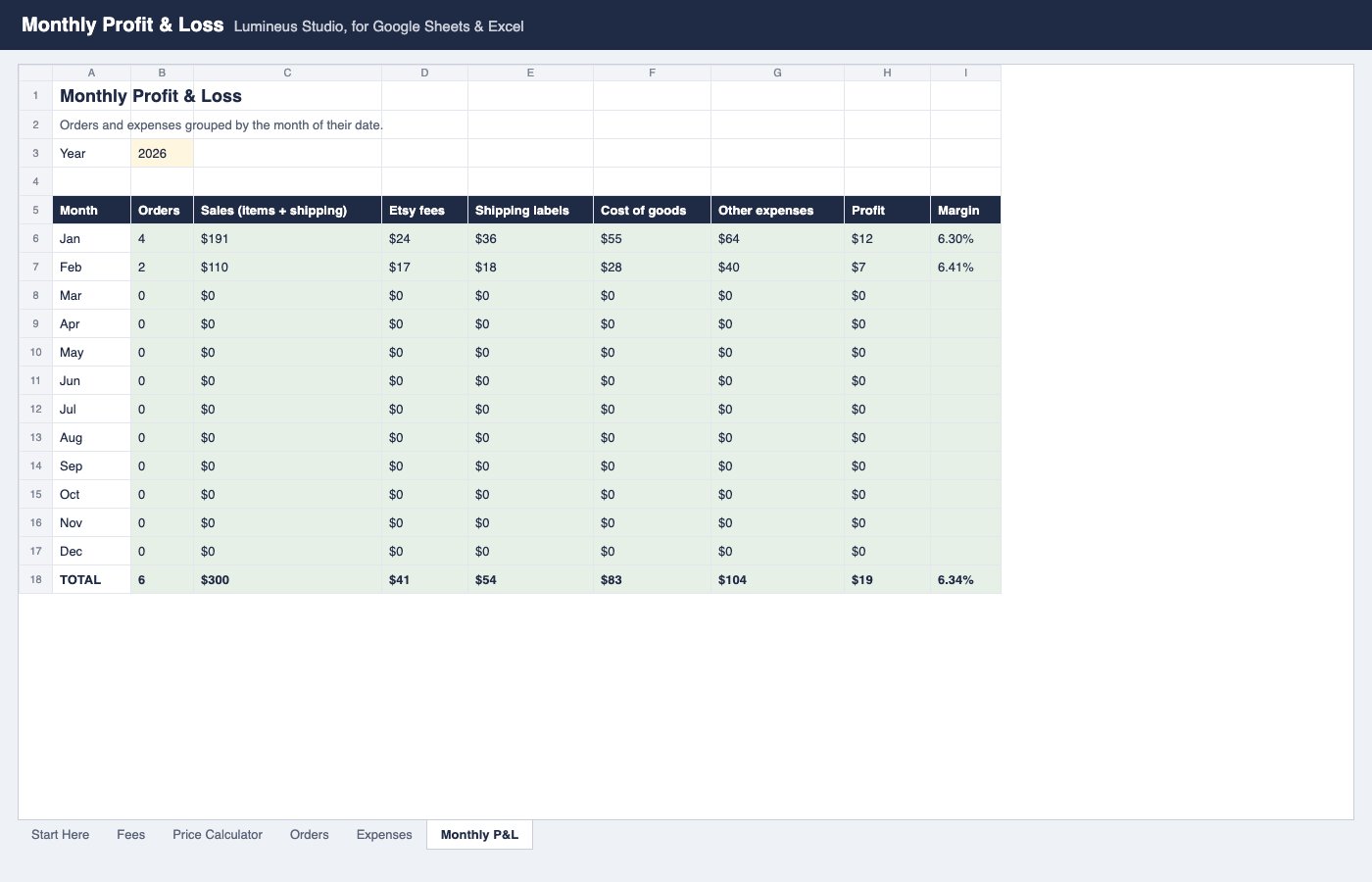Select the TOTAL label cell
The width and height of the screenshot is (1372, 882).
91,579
